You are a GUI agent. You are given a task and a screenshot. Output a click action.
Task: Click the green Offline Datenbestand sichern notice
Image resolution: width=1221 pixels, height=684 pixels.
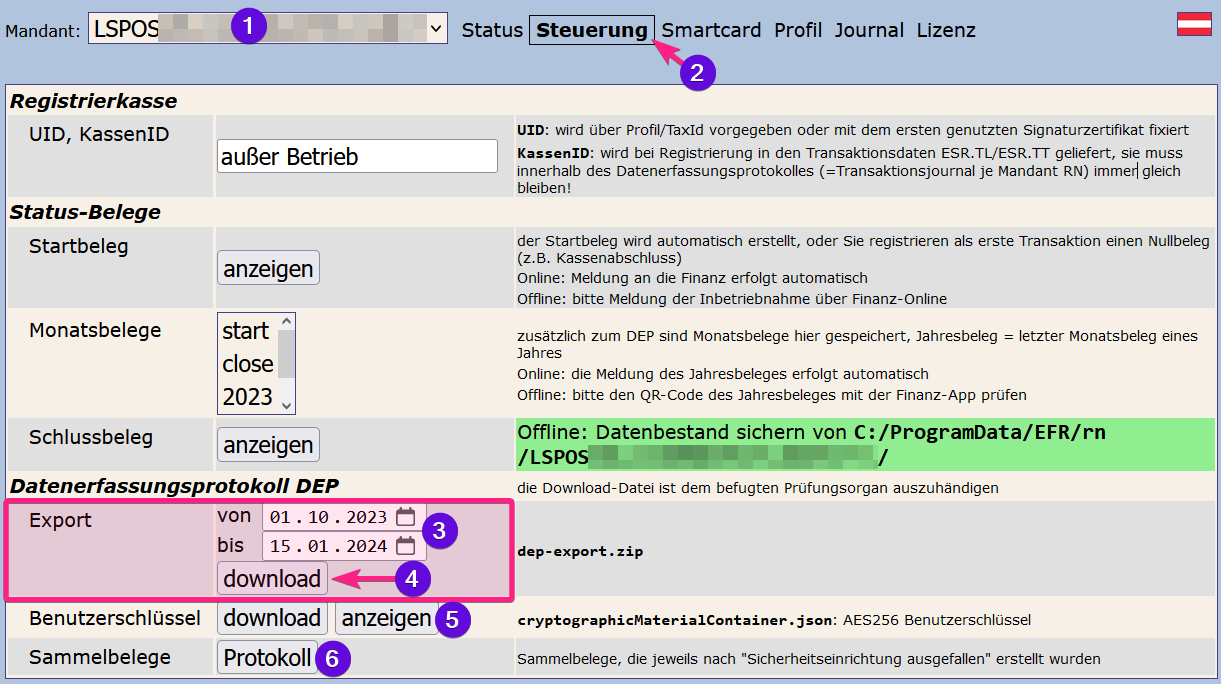point(865,445)
